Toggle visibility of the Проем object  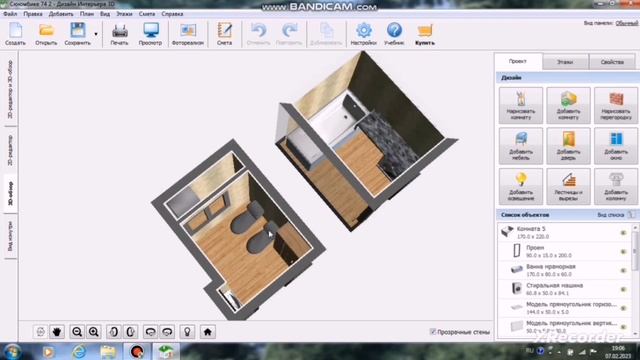pos(623,251)
